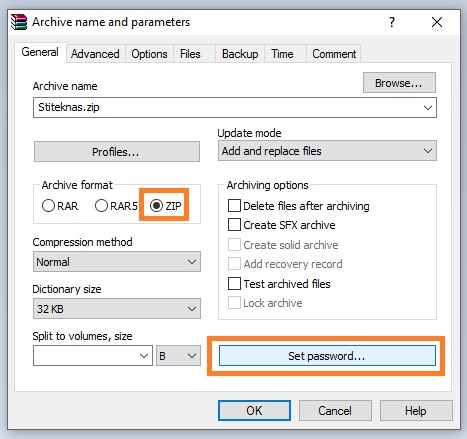Click the Set password button

[327, 356]
